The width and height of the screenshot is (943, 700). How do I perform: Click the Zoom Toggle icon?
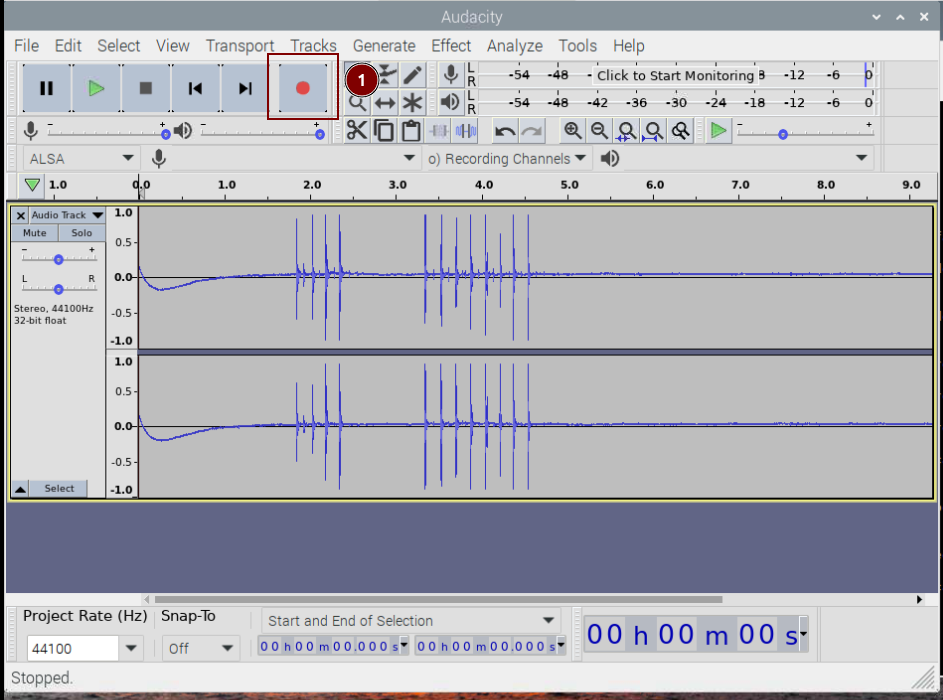[x=680, y=130]
